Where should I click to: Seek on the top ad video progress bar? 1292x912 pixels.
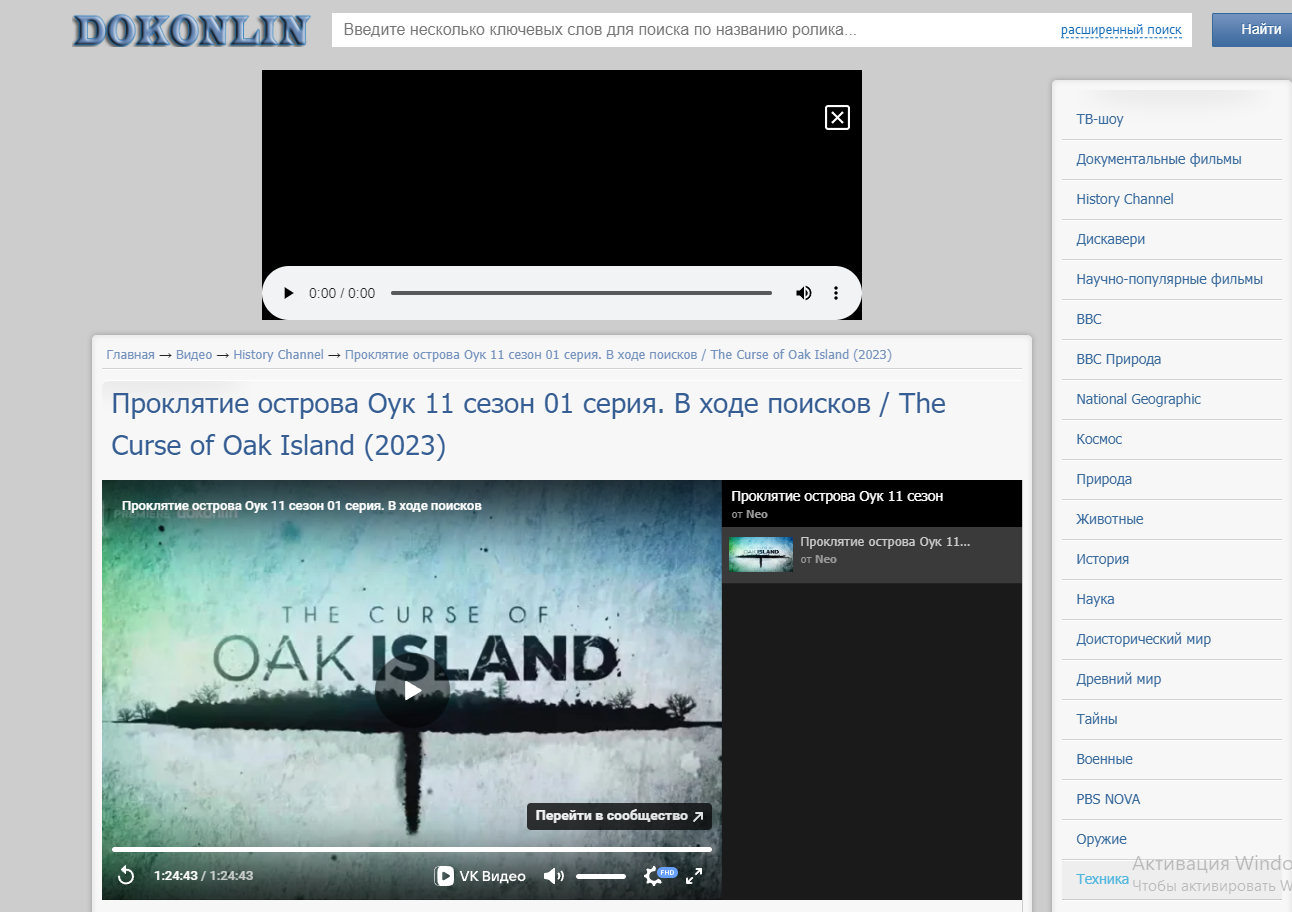(581, 293)
